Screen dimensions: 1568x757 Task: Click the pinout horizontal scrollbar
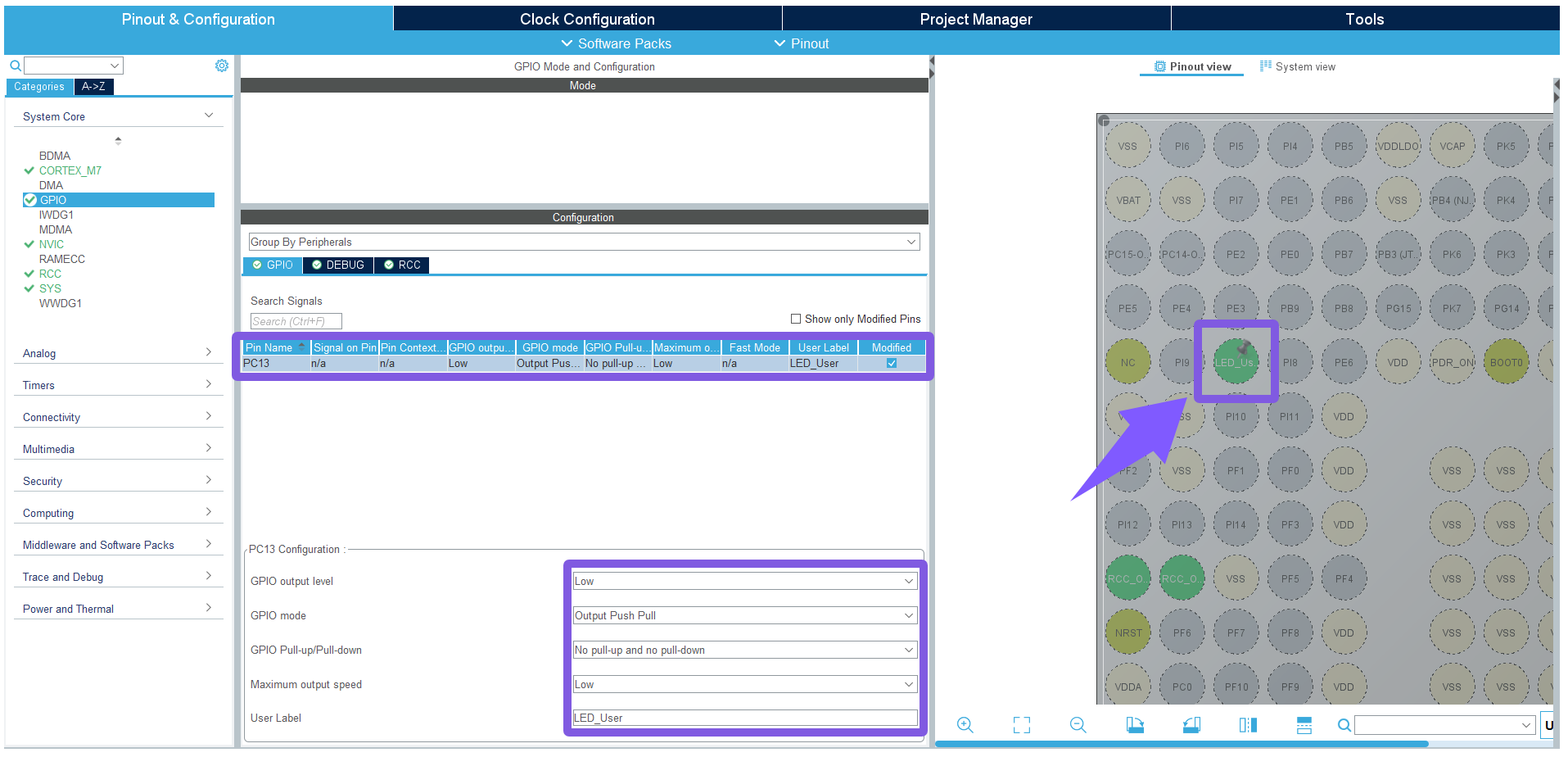click(1182, 744)
